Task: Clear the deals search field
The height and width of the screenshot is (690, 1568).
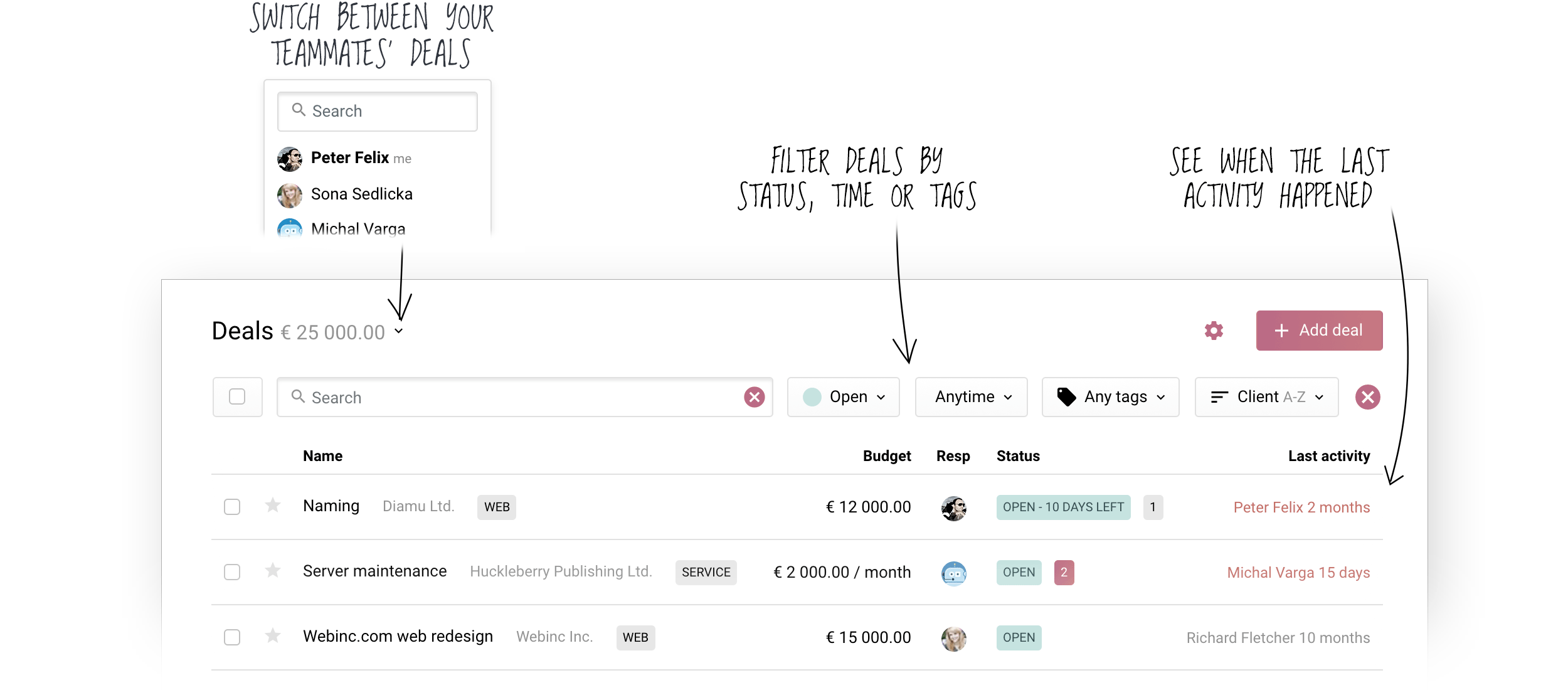Action: [755, 397]
